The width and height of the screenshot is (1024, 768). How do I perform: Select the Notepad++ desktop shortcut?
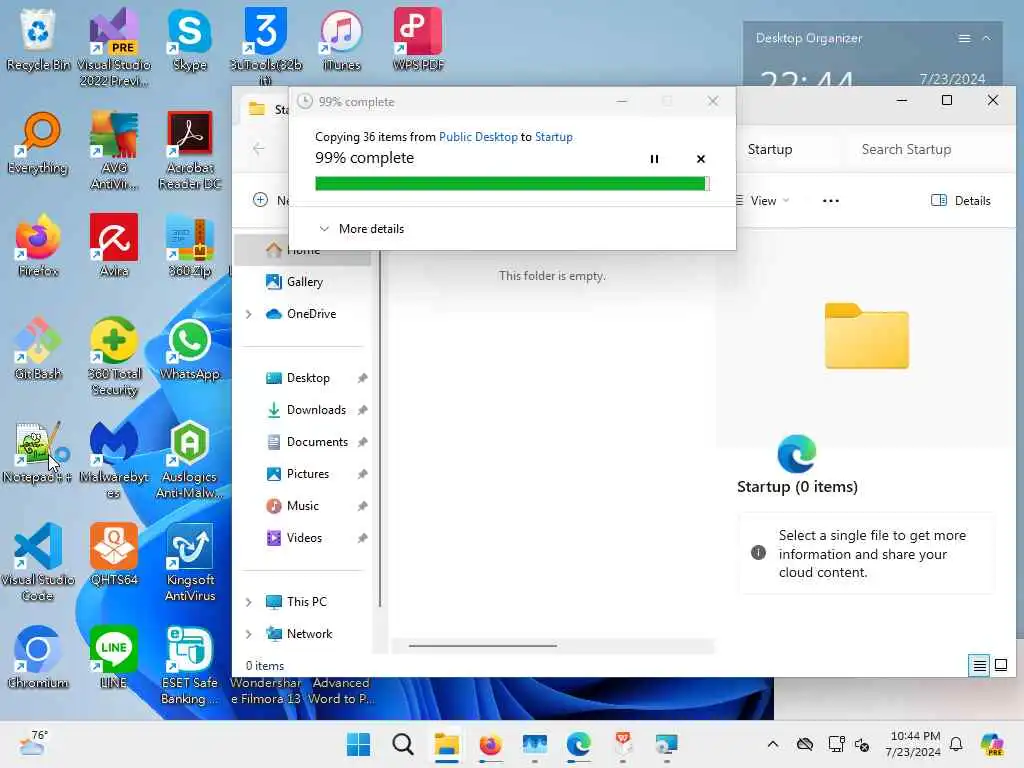pyautogui.click(x=38, y=452)
